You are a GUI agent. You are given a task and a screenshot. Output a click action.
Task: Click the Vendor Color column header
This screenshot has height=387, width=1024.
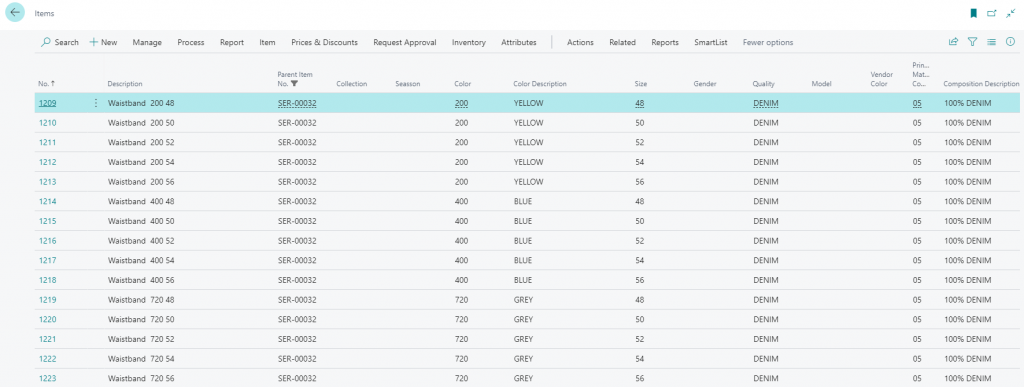pyautogui.click(x=882, y=80)
